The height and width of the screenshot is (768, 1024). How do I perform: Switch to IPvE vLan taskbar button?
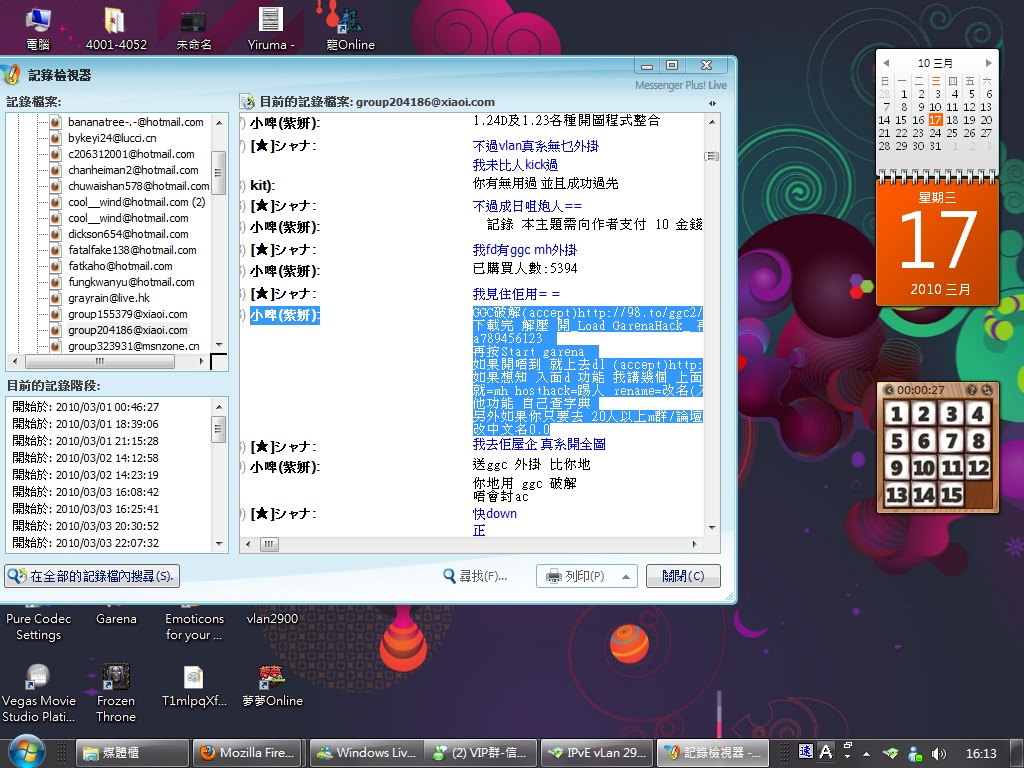pyautogui.click(x=597, y=753)
